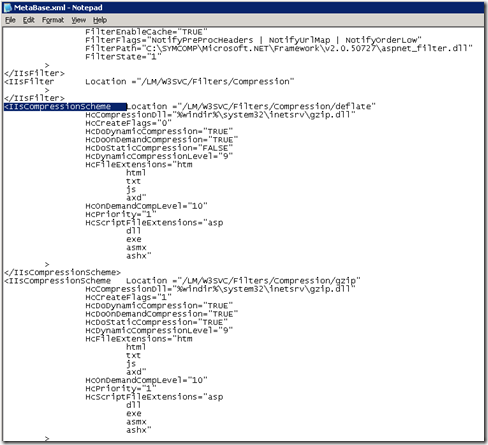Click the Notepad icon in the title bar
488x445 pixels.
(8, 7)
